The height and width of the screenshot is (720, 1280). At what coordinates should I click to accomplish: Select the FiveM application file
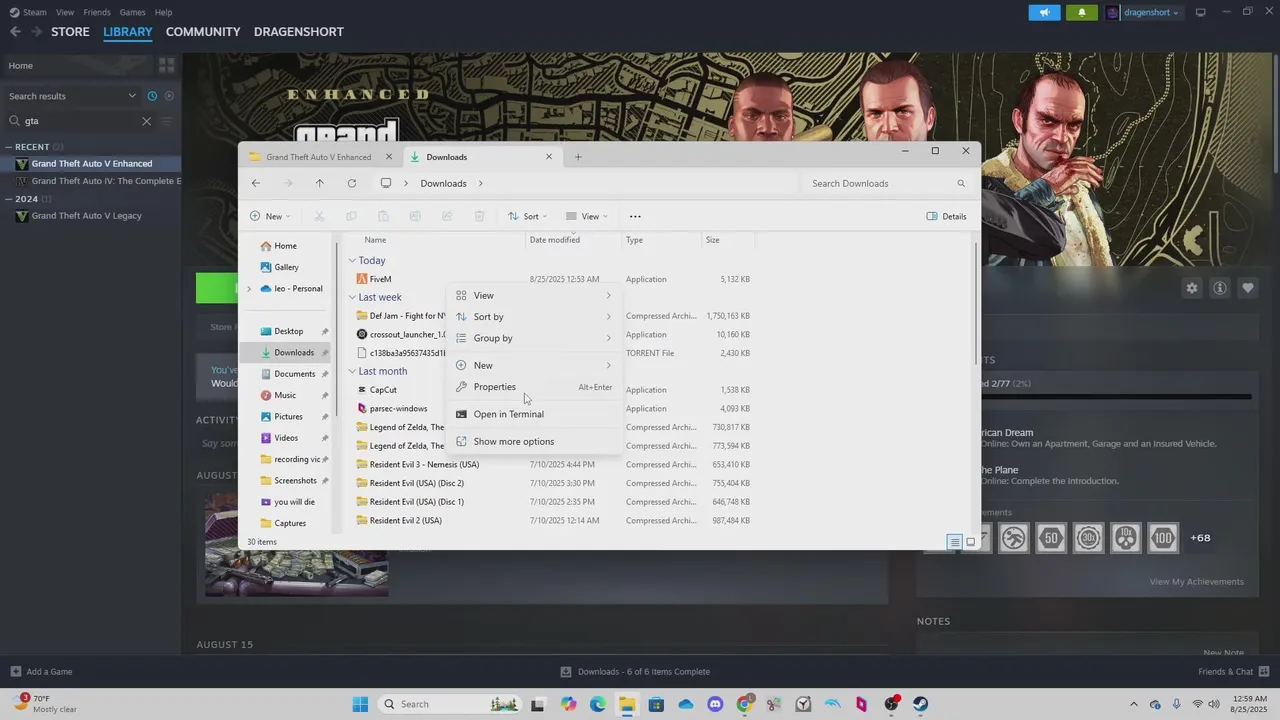click(x=380, y=279)
